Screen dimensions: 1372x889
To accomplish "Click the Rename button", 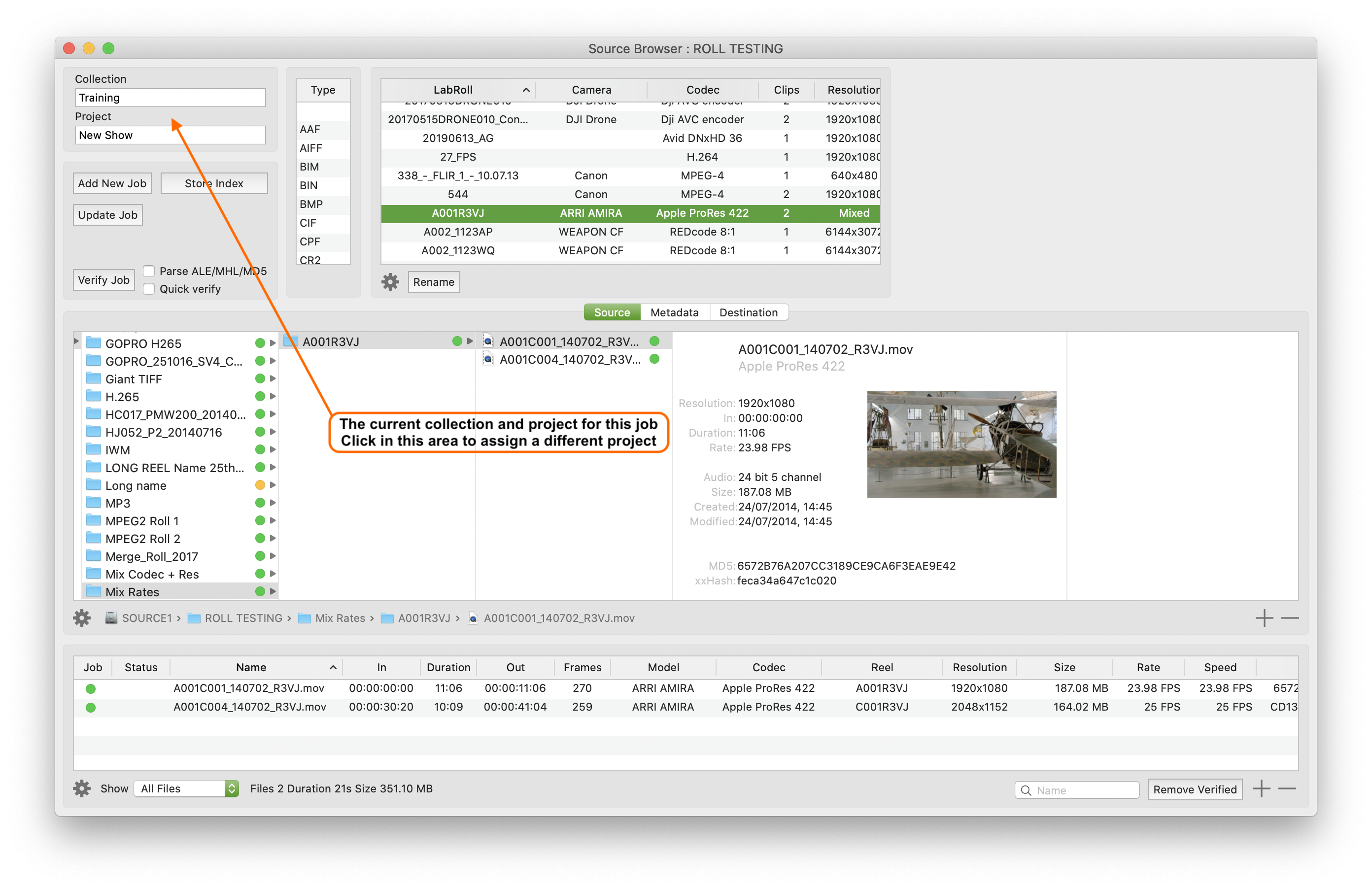I will point(434,282).
